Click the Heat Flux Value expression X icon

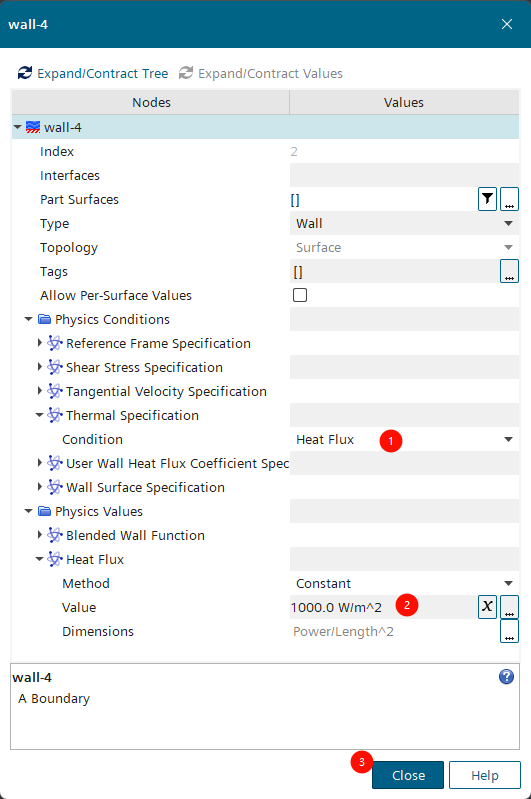pyautogui.click(x=487, y=606)
